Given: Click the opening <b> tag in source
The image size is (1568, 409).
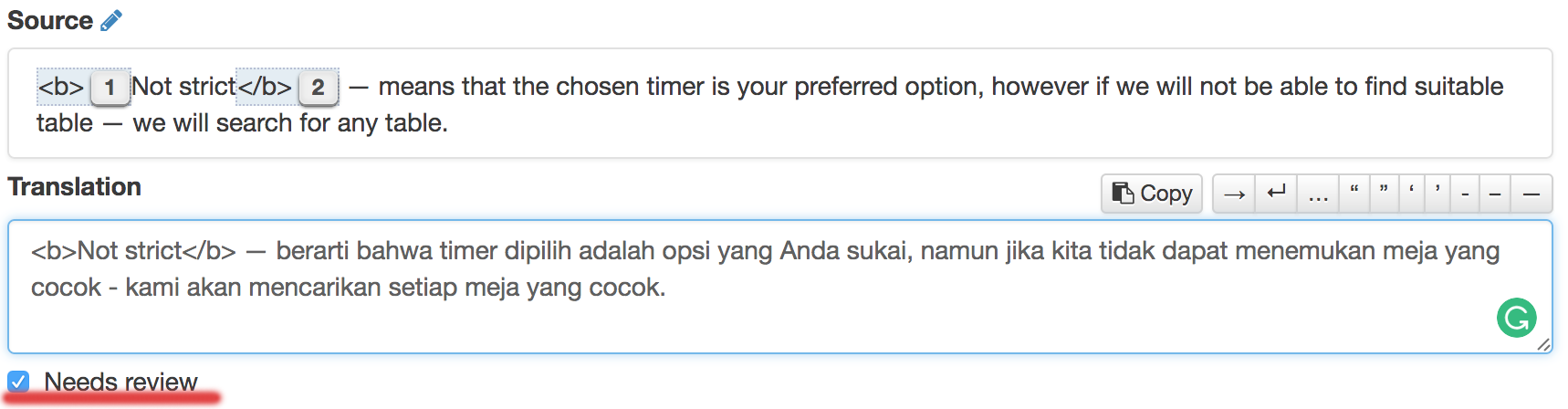Looking at the screenshot, I should pos(61,87).
